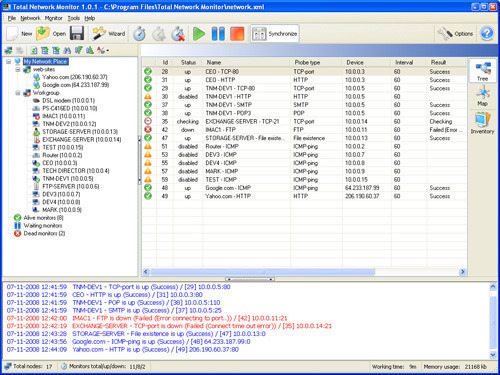Create a new network with New button
This screenshot has width=500, height=375.
tap(19, 34)
